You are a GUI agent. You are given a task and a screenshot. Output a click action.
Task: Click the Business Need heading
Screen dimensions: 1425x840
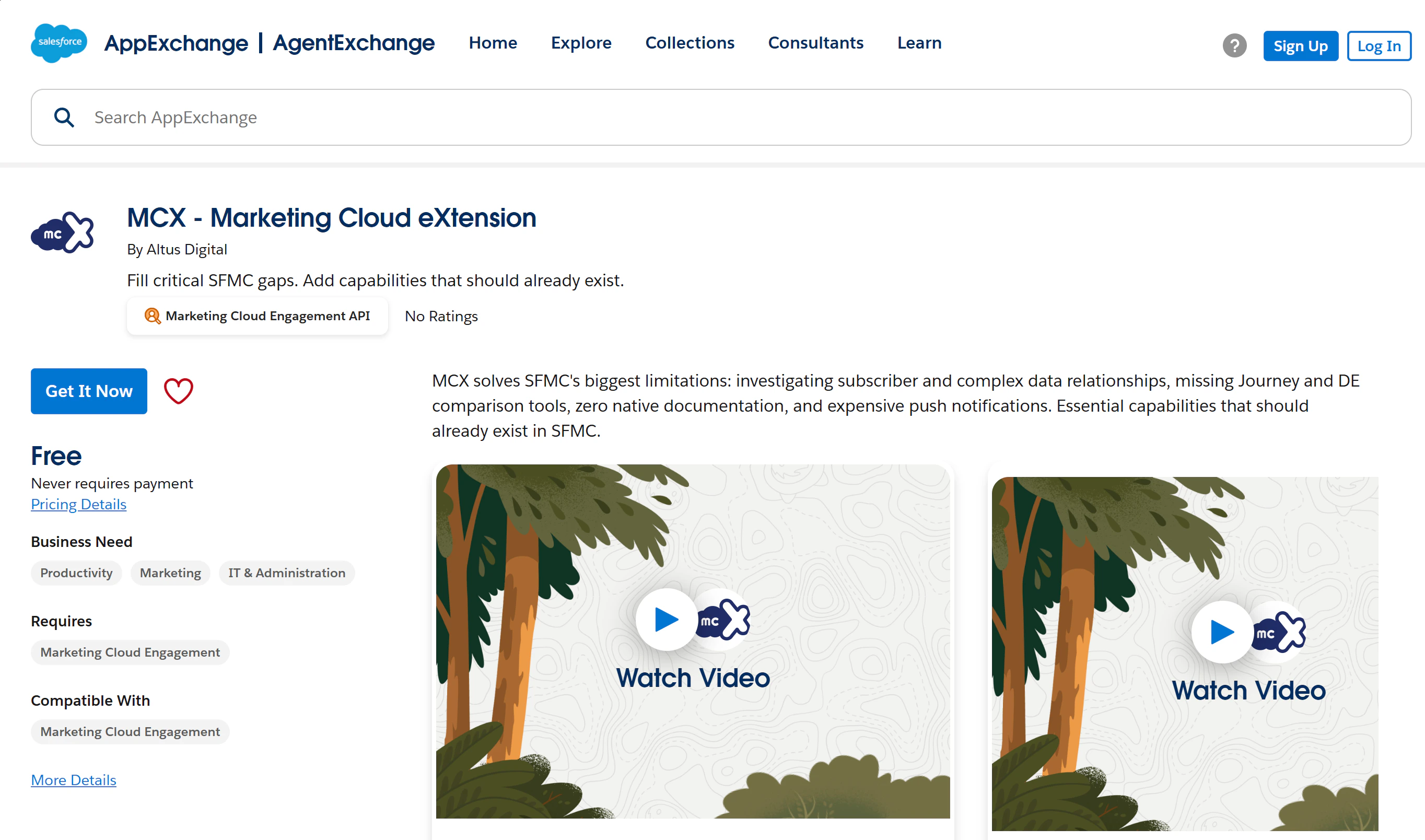click(81, 542)
